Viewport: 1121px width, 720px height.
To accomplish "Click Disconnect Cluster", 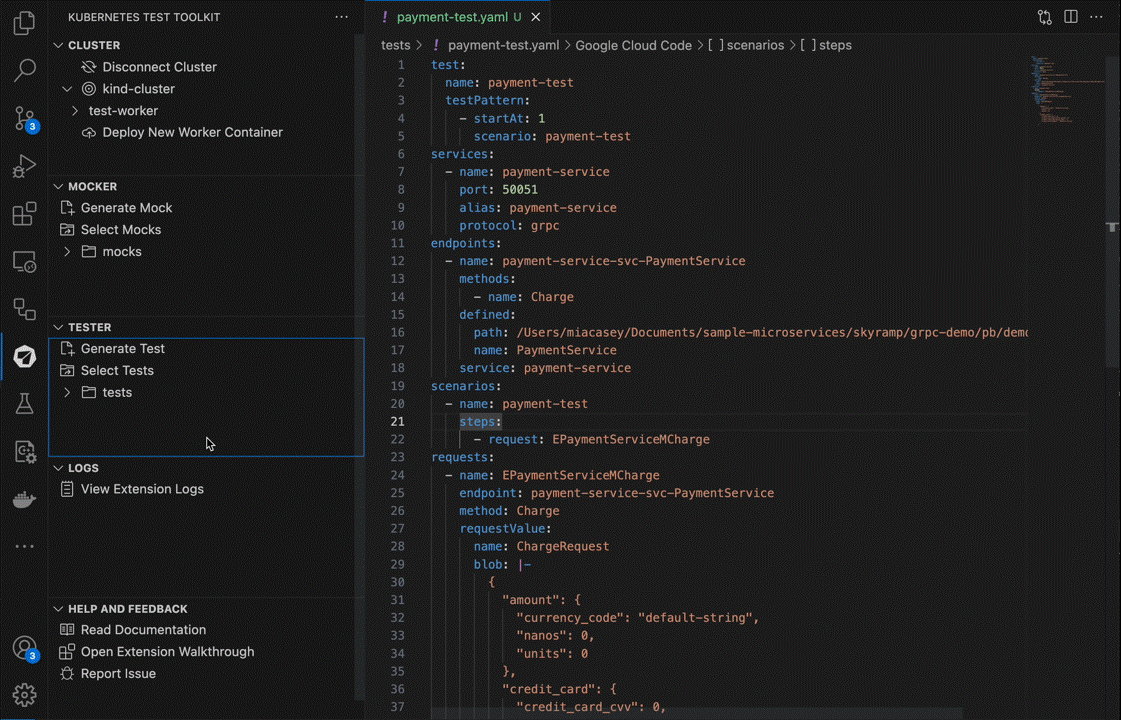I will 159,67.
